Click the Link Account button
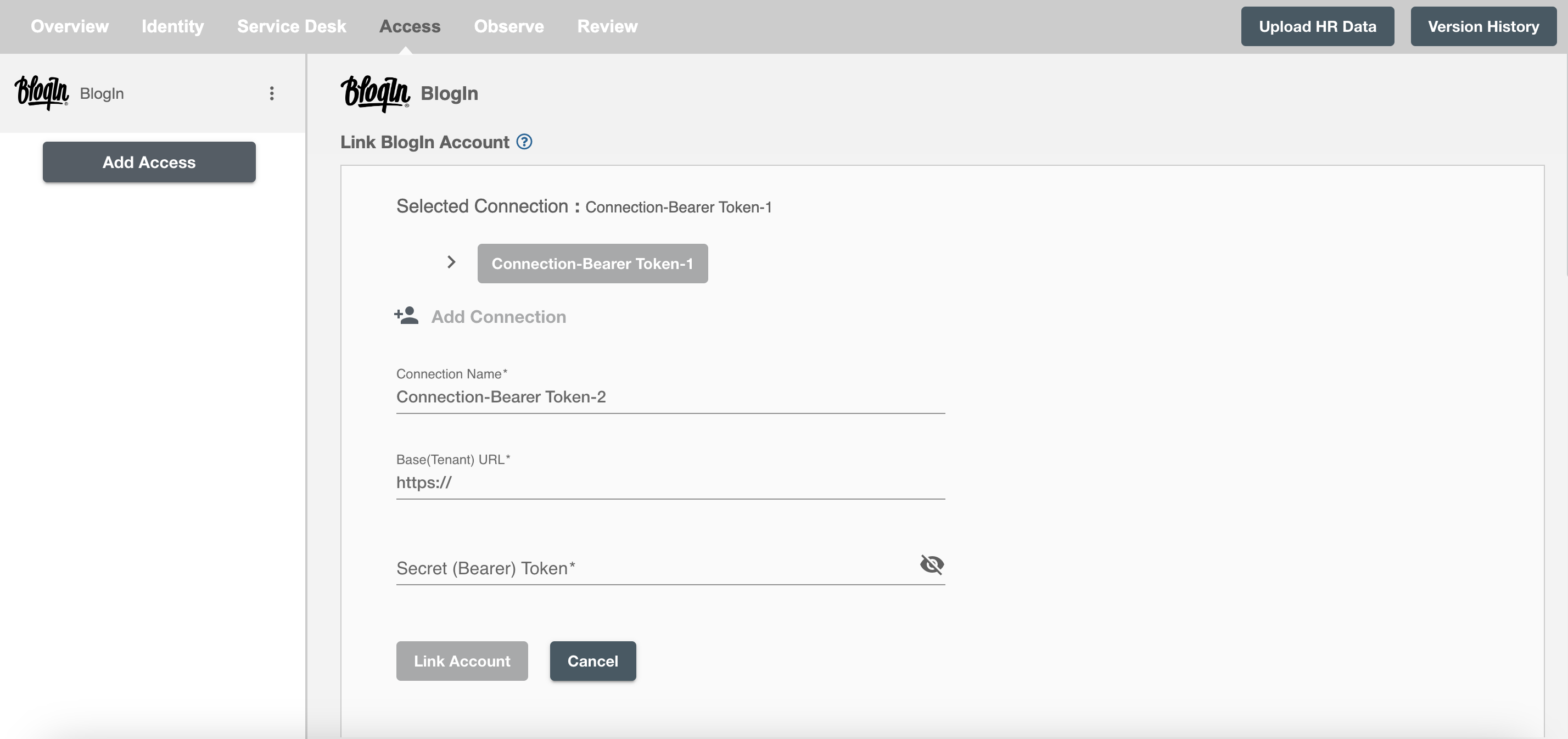 coord(462,661)
